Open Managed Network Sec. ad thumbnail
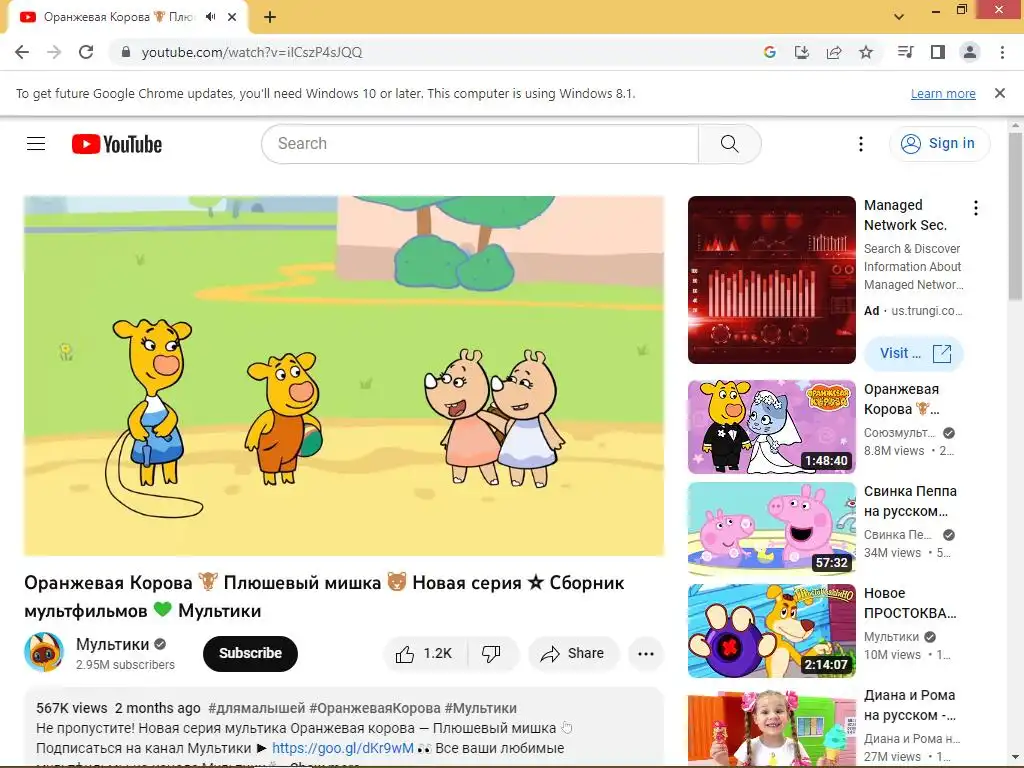The width and height of the screenshot is (1024, 768). pyautogui.click(x=771, y=280)
